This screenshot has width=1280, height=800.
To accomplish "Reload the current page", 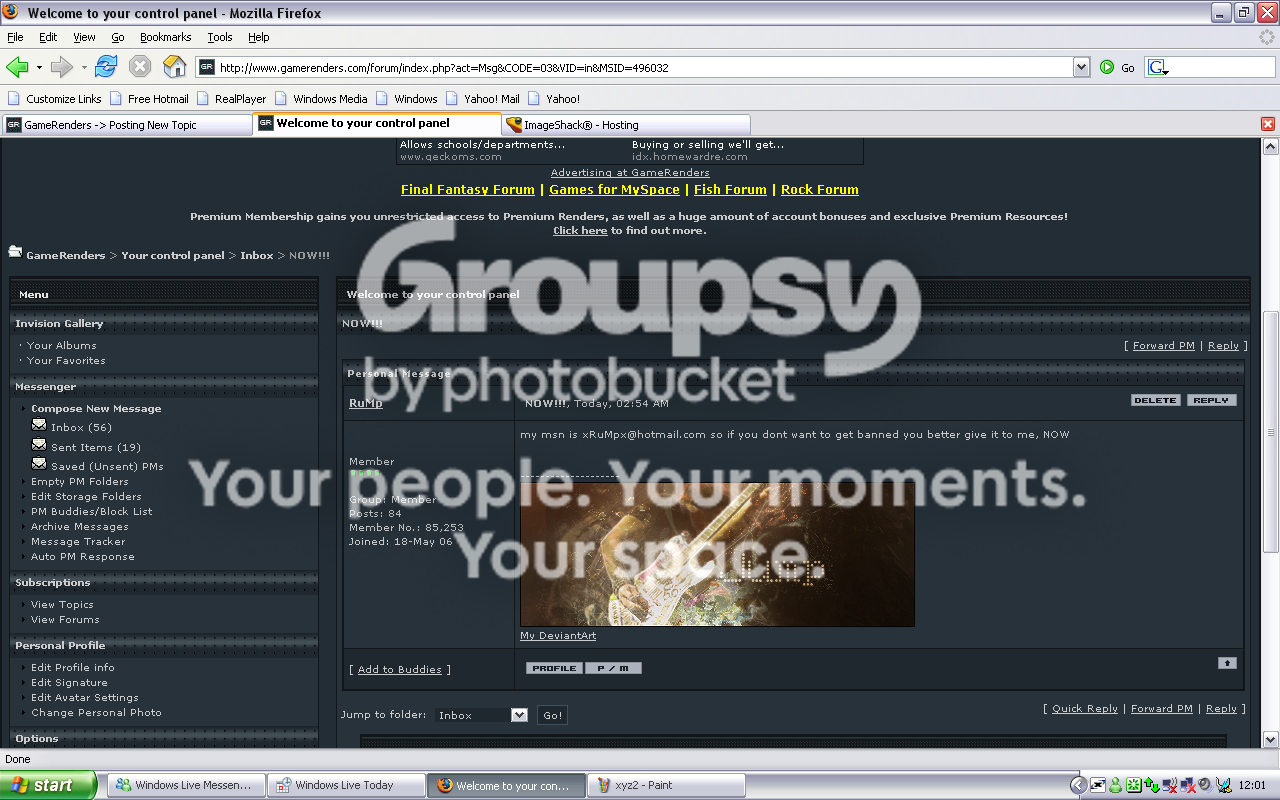I will click(106, 67).
